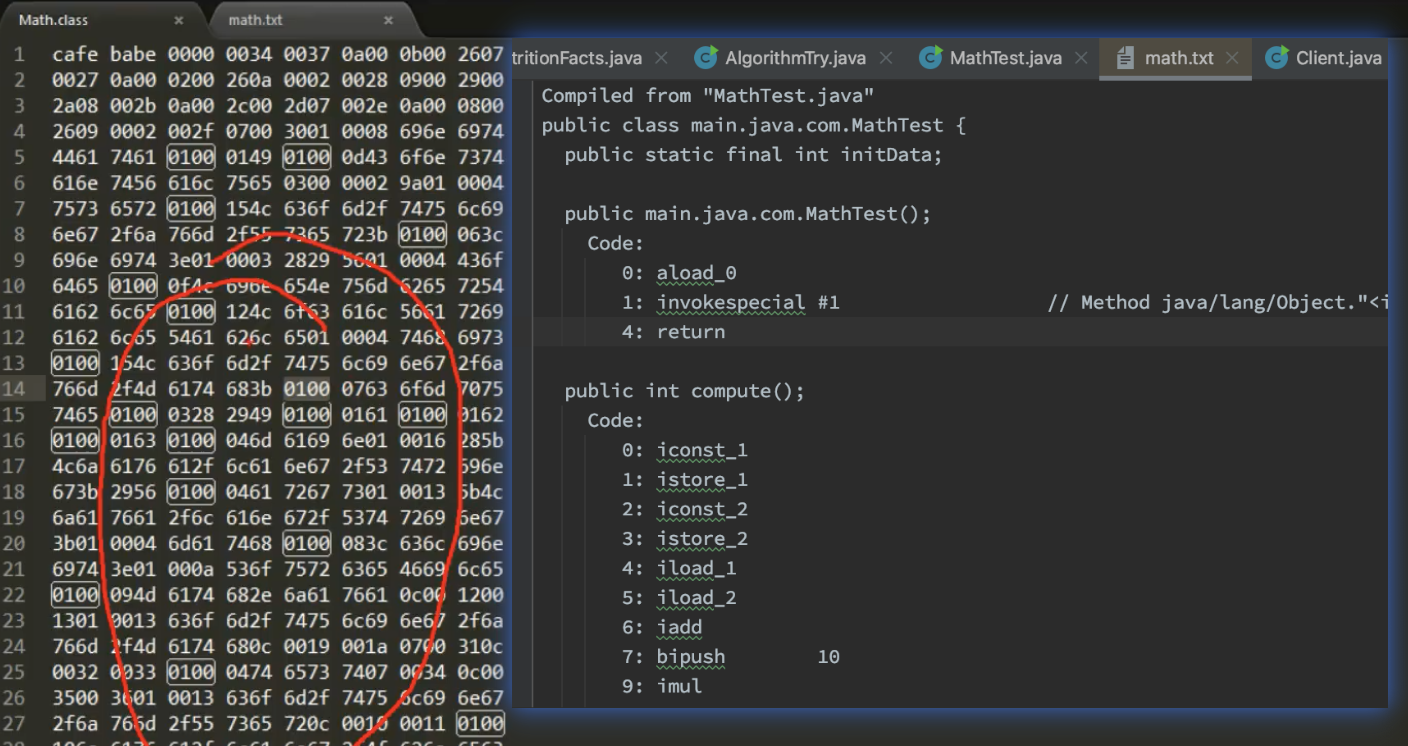Close the tritionFacts.java editor tab
Viewport: 1408px width, 746px height.
pyautogui.click(x=663, y=58)
